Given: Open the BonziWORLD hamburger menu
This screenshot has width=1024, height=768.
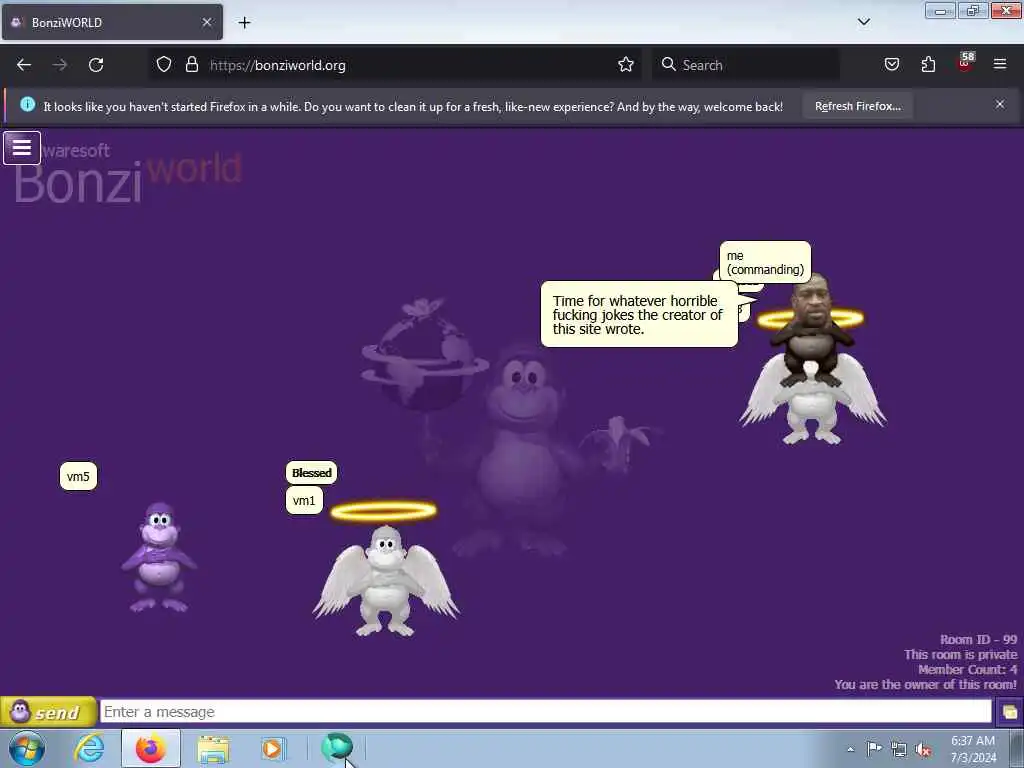Looking at the screenshot, I should coord(22,148).
